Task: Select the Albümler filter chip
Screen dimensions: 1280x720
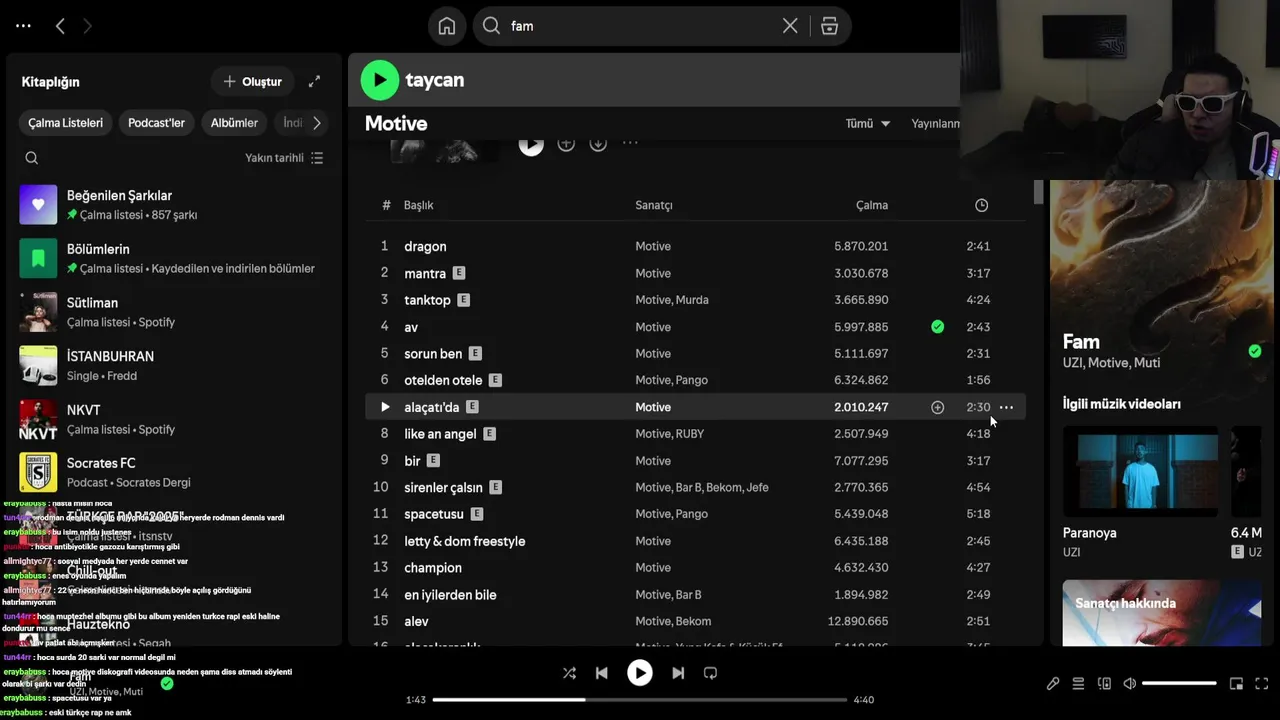Action: point(234,123)
